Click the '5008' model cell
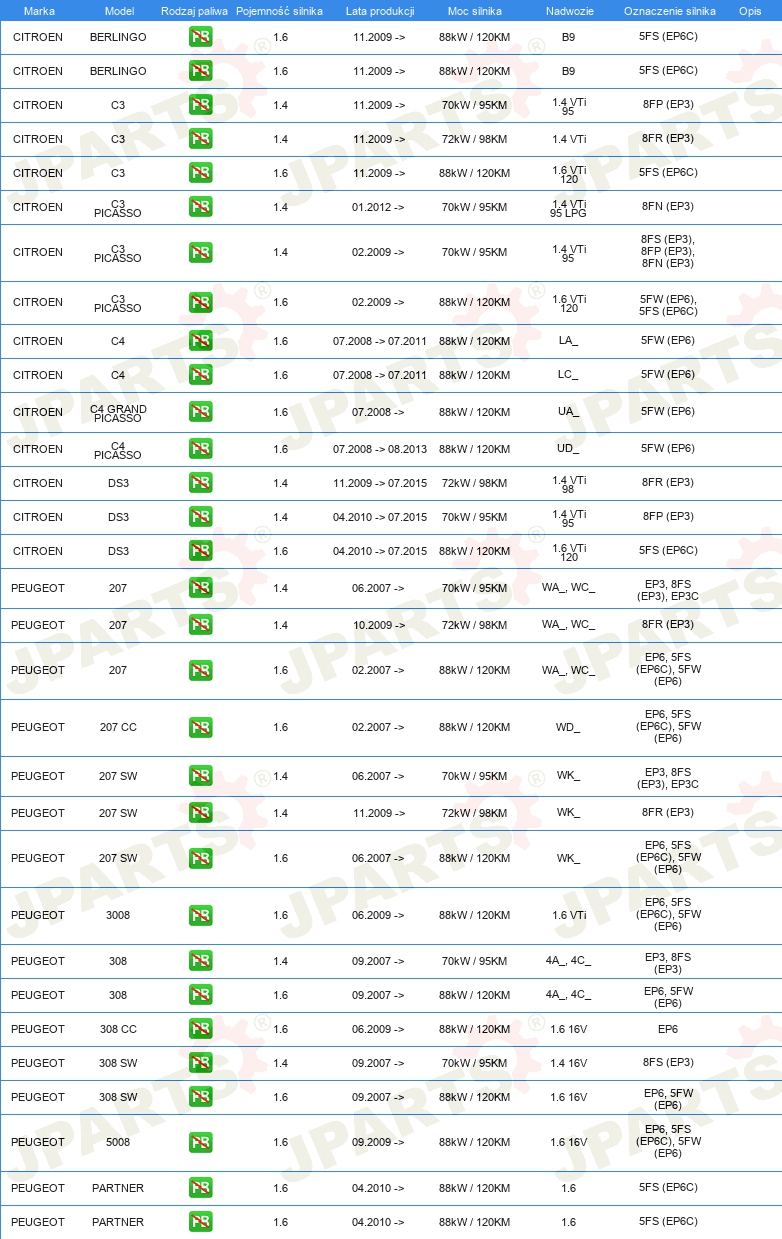Screen dimensions: 782x1239 [x=118, y=1142]
